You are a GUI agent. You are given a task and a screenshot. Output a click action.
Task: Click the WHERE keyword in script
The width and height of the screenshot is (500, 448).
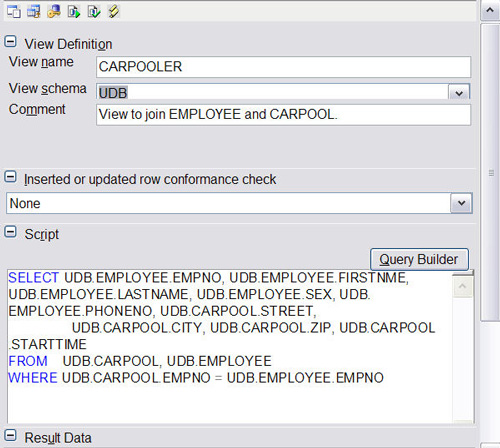point(33,378)
